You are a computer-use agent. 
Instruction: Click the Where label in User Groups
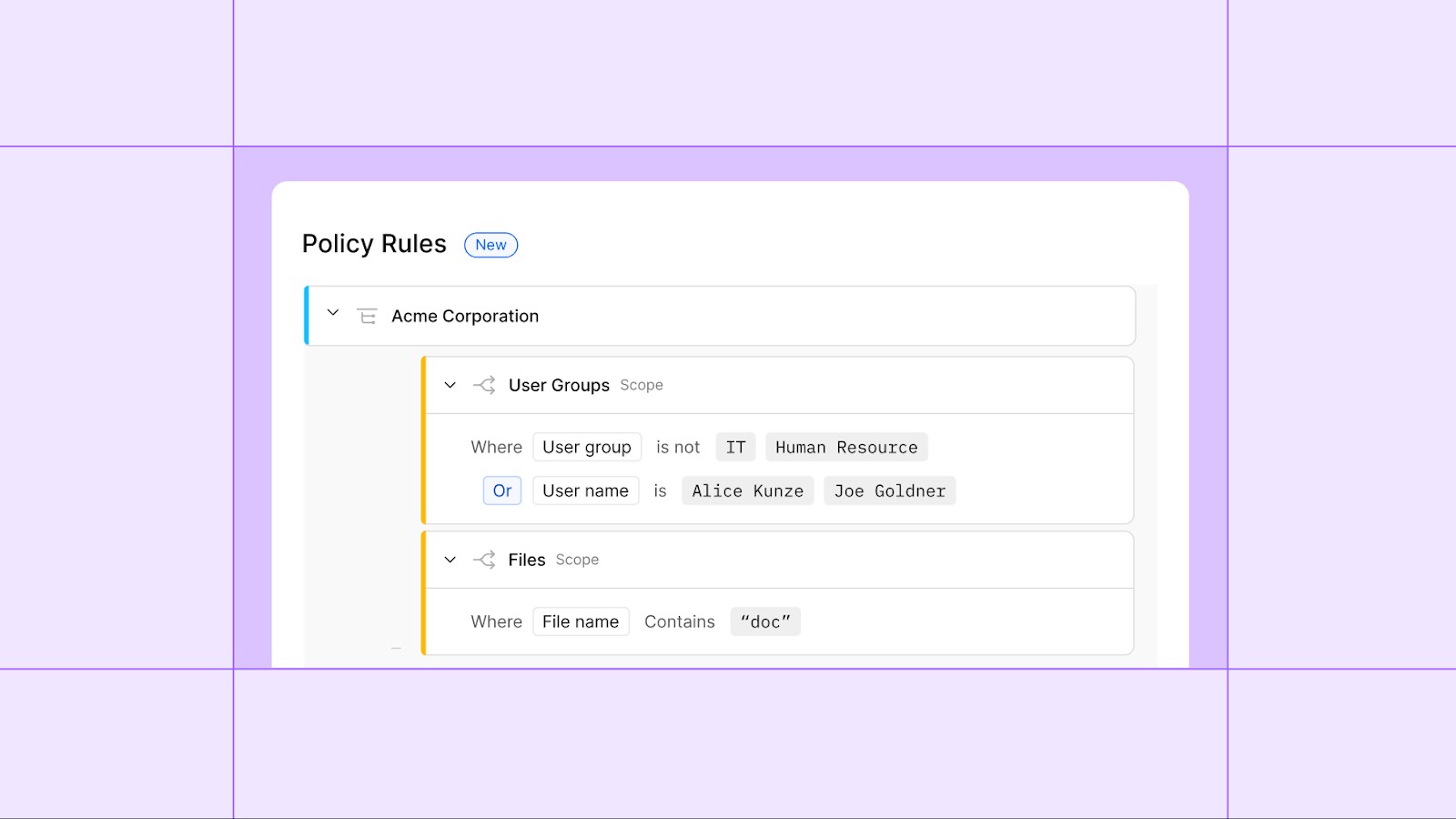pos(496,447)
